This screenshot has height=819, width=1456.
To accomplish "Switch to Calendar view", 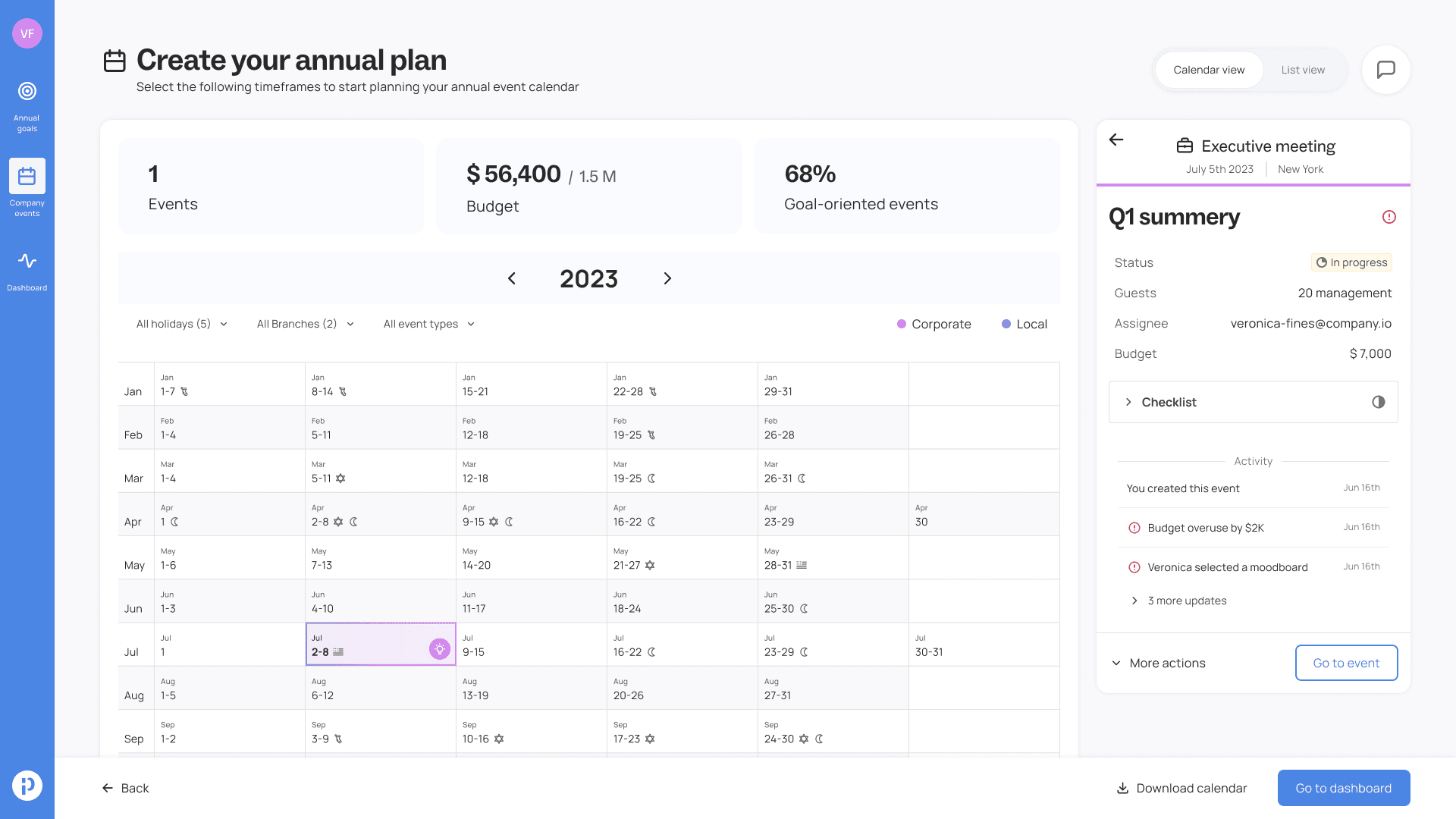I will click(x=1209, y=70).
